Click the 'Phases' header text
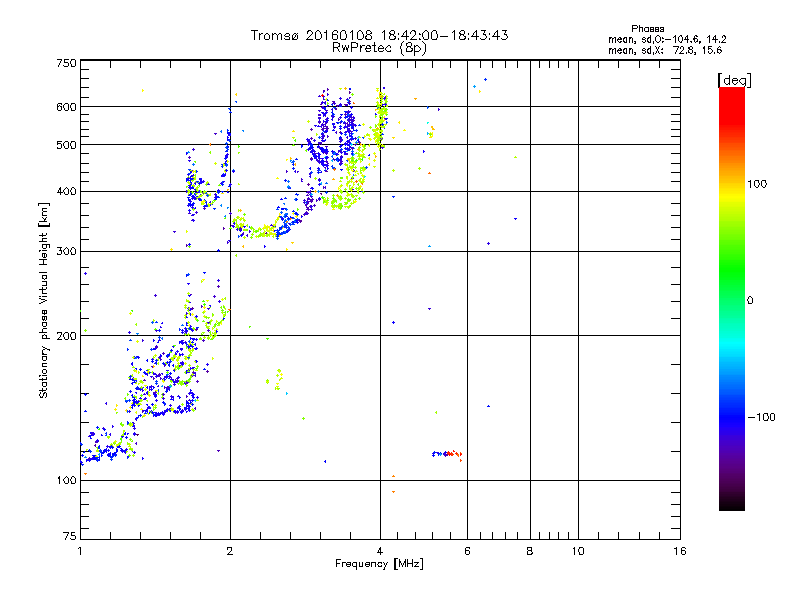The image size is (800, 600). (x=647, y=29)
